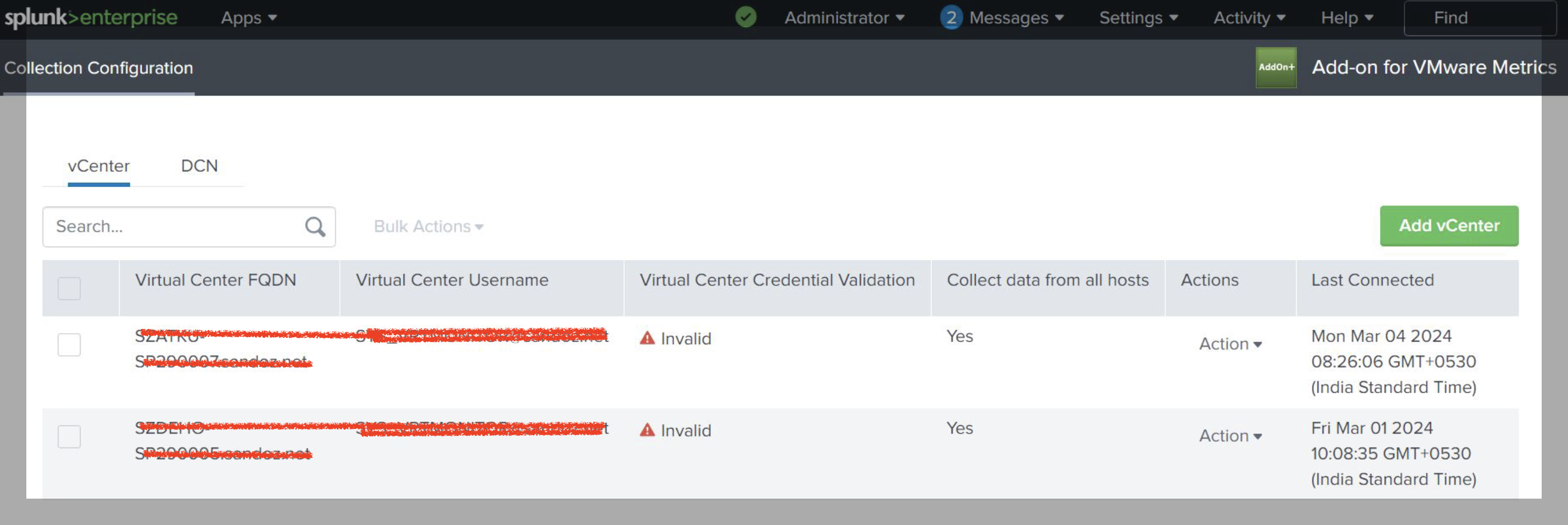Image resolution: width=1568 pixels, height=525 pixels.
Task: Click the AddOn+ green app icon
Action: tap(1276, 67)
